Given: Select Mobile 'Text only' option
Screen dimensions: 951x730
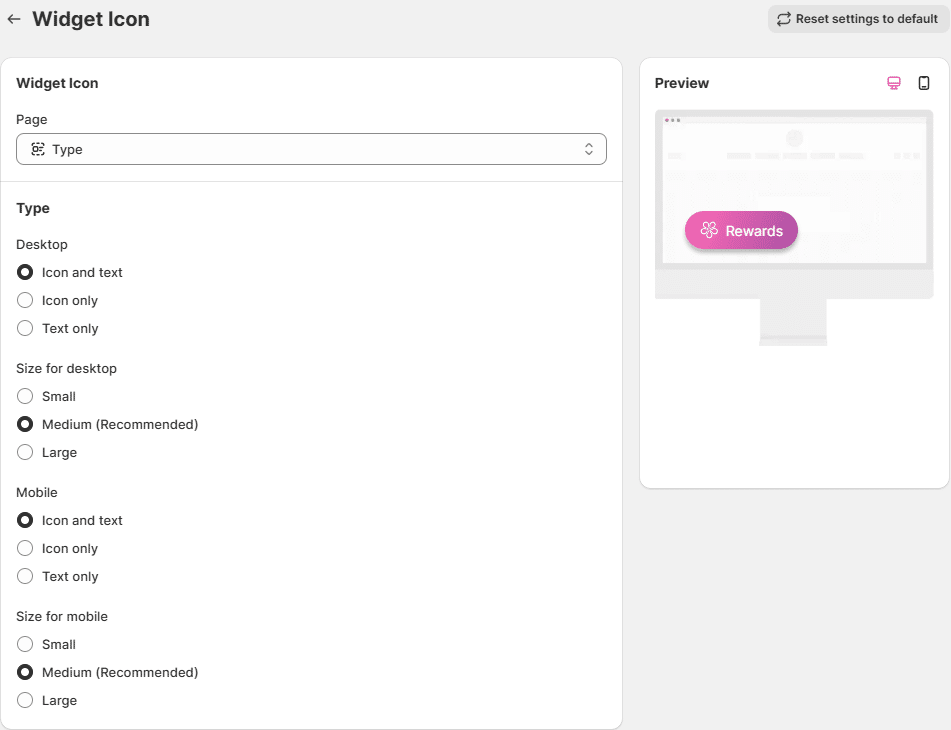Looking at the screenshot, I should [26, 576].
